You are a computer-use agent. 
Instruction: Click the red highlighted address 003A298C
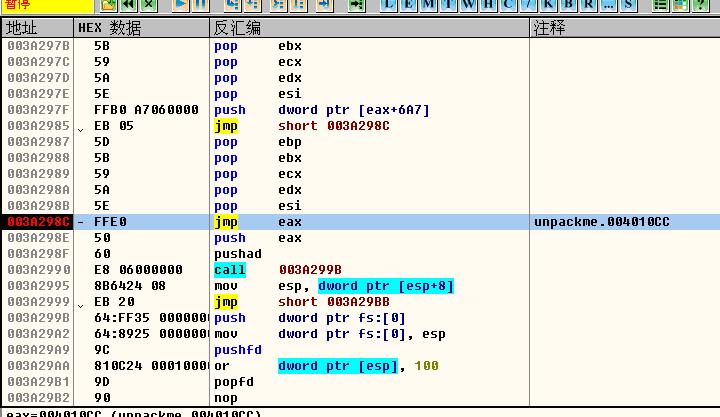pyautogui.click(x=38, y=222)
